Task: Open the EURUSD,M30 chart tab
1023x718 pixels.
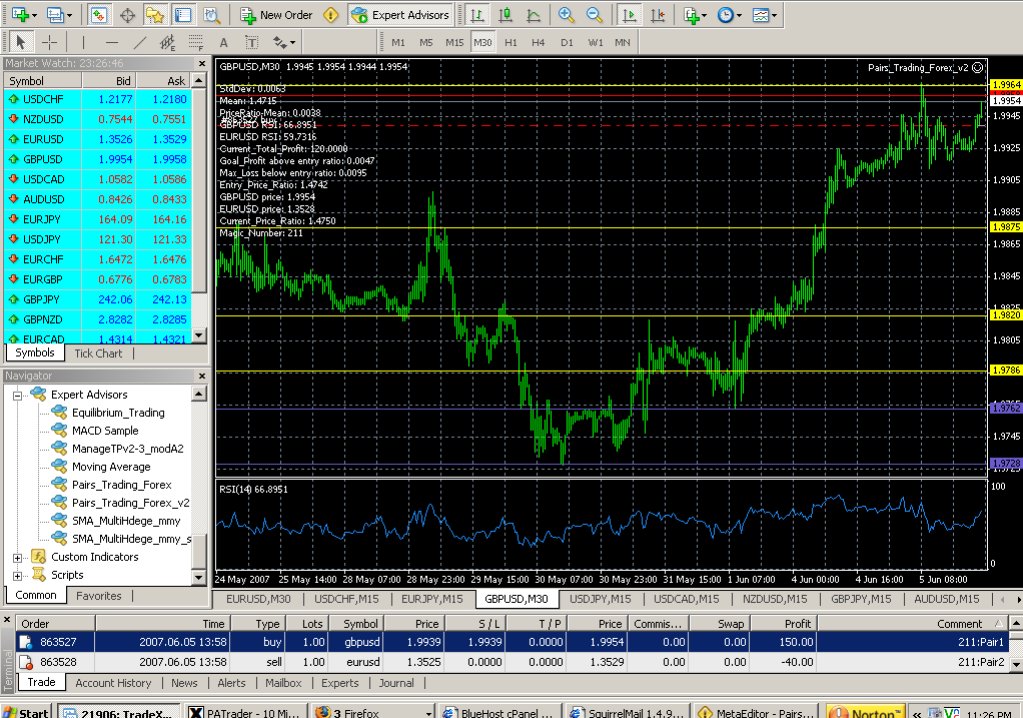Action: (258, 599)
